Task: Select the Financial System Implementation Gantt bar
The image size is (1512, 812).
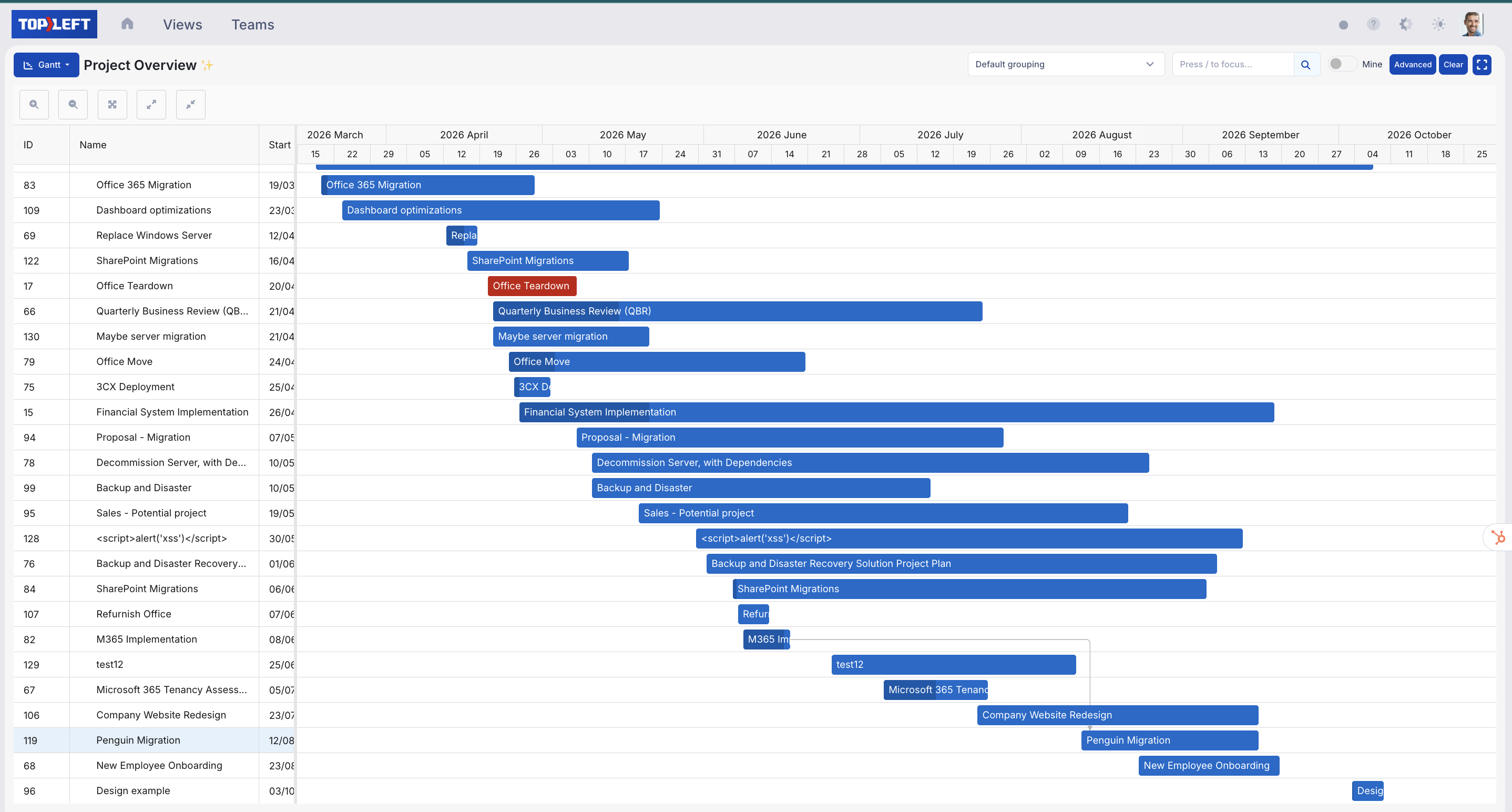Action: pyautogui.click(x=896, y=412)
